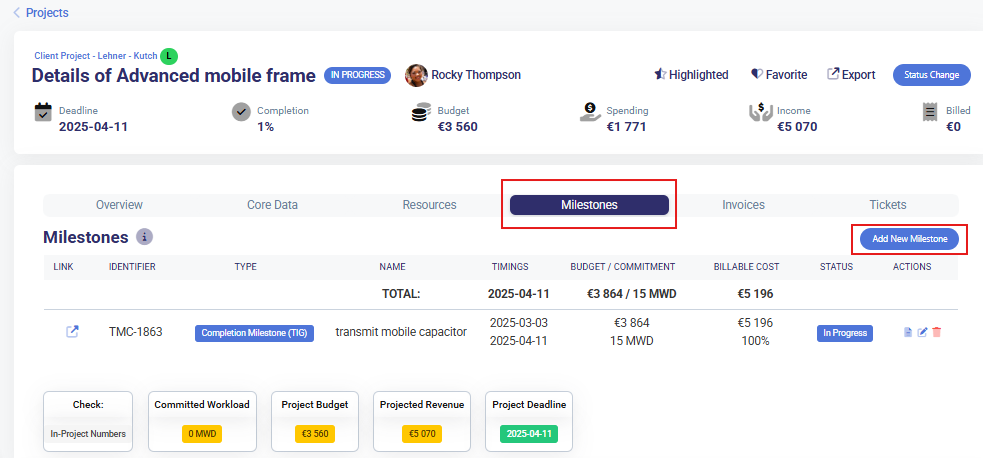Select the Resources tab
Image resolution: width=983 pixels, height=458 pixels.
pos(429,205)
